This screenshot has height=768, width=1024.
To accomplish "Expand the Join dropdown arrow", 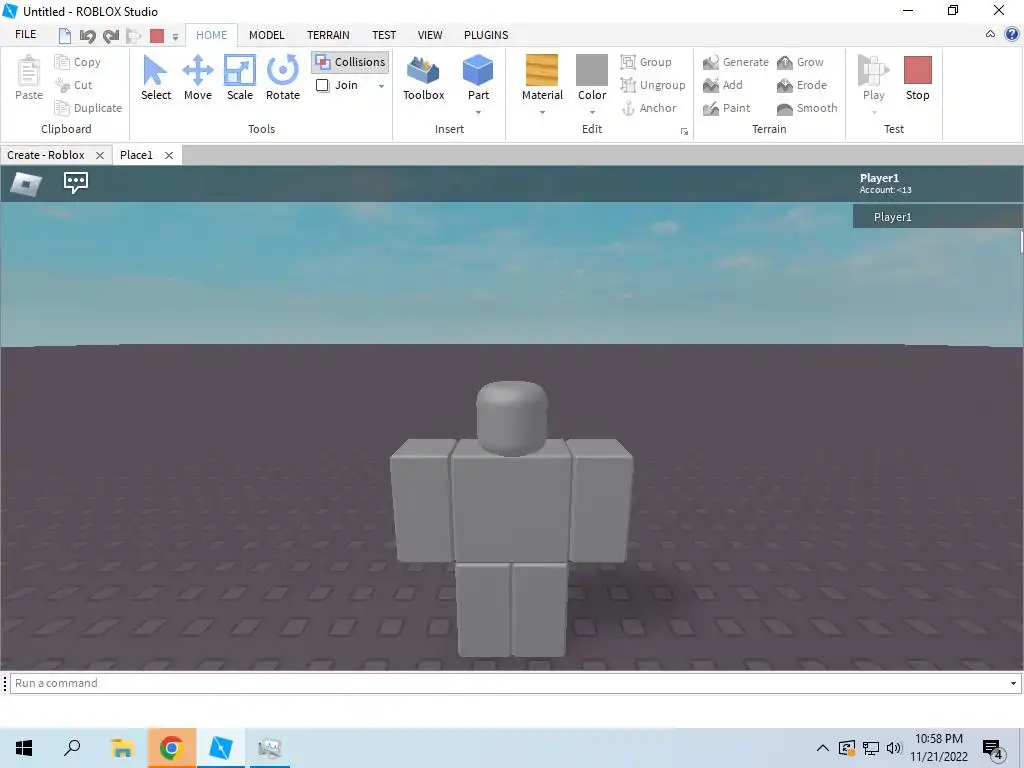I will [381, 86].
